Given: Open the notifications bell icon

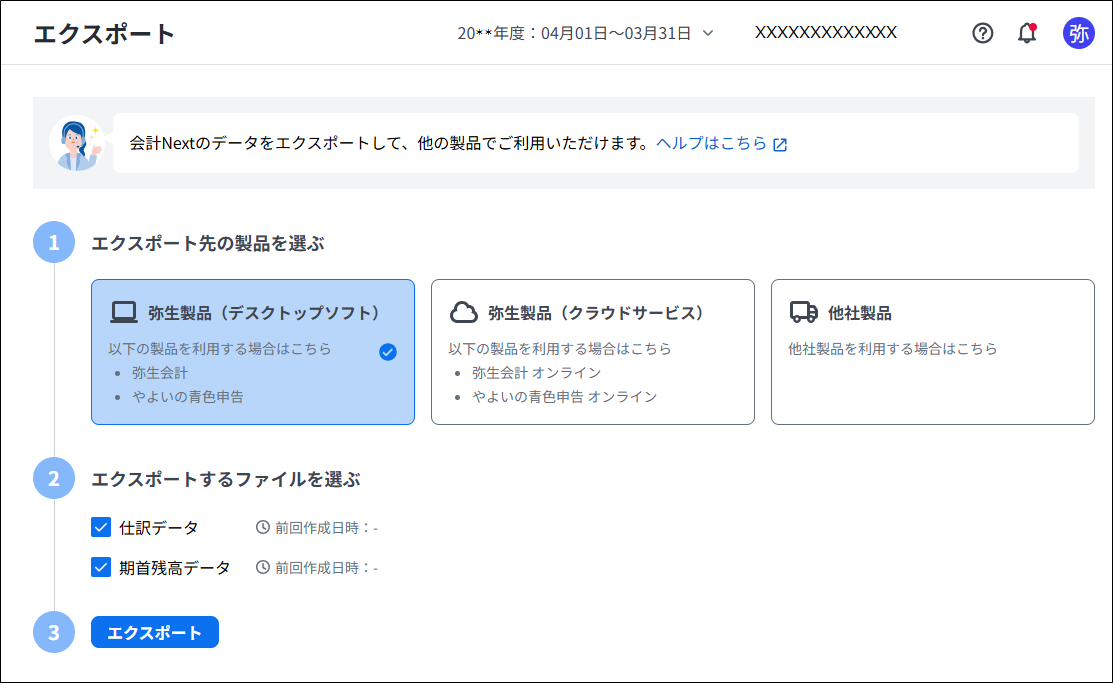Looking at the screenshot, I should pyautogui.click(x=1027, y=33).
